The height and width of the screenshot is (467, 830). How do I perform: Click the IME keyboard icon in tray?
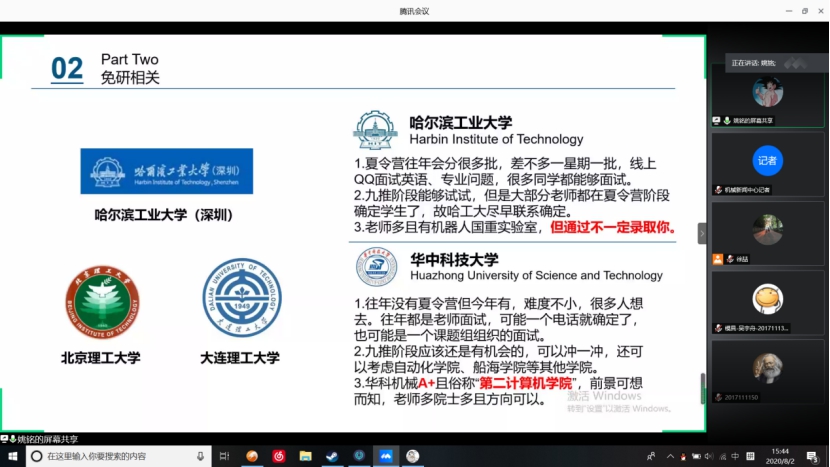[750, 456]
